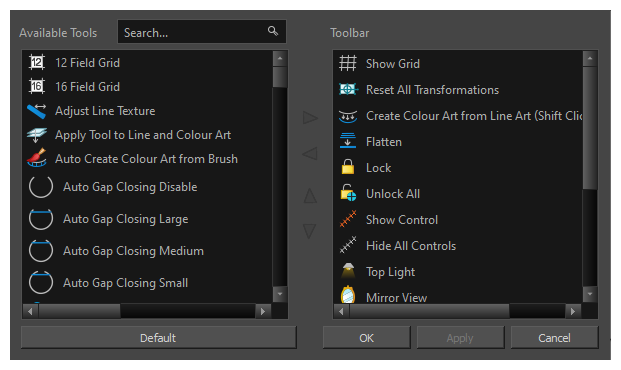Screen dimensions: 621x370
Task: Move toolbar item up with up arrow
Action: (x=310, y=196)
